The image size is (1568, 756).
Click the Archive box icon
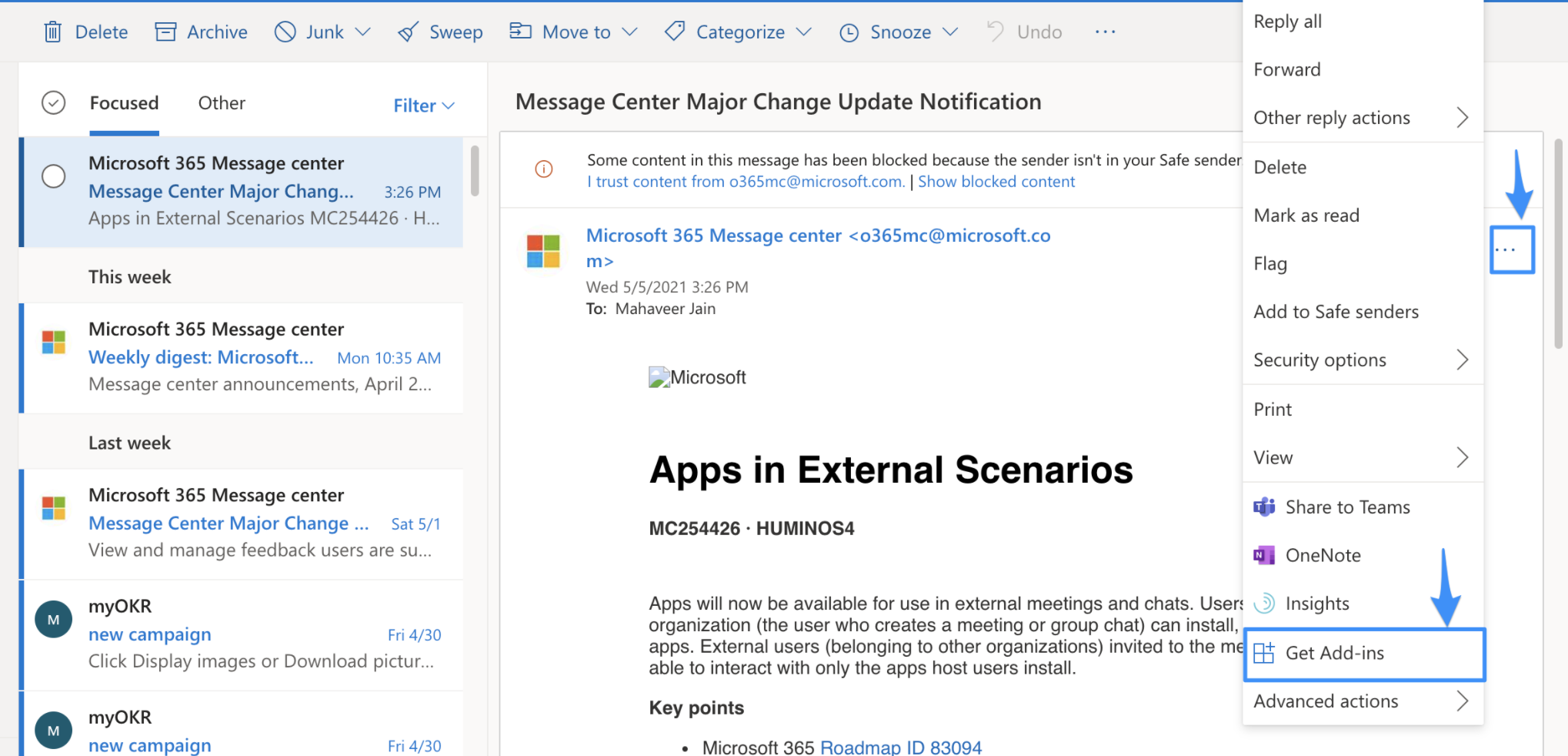165,32
